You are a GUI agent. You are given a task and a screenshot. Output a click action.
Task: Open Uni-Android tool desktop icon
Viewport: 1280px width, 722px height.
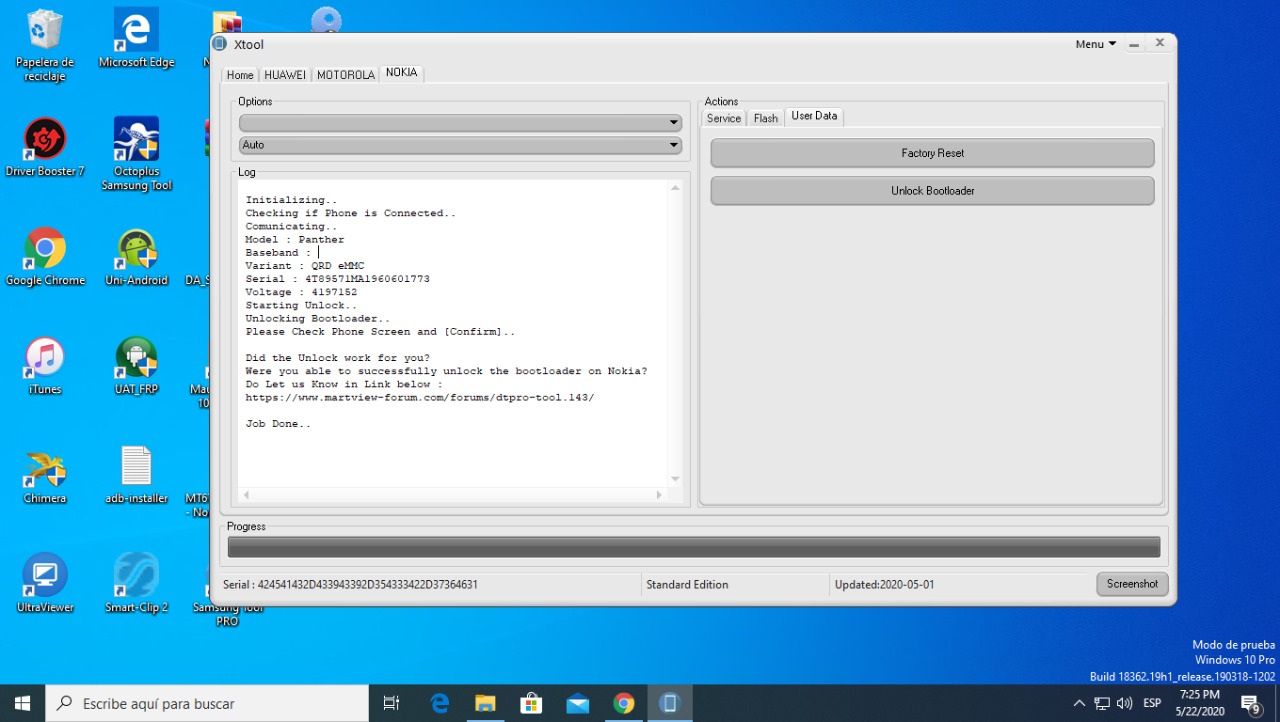coord(136,250)
